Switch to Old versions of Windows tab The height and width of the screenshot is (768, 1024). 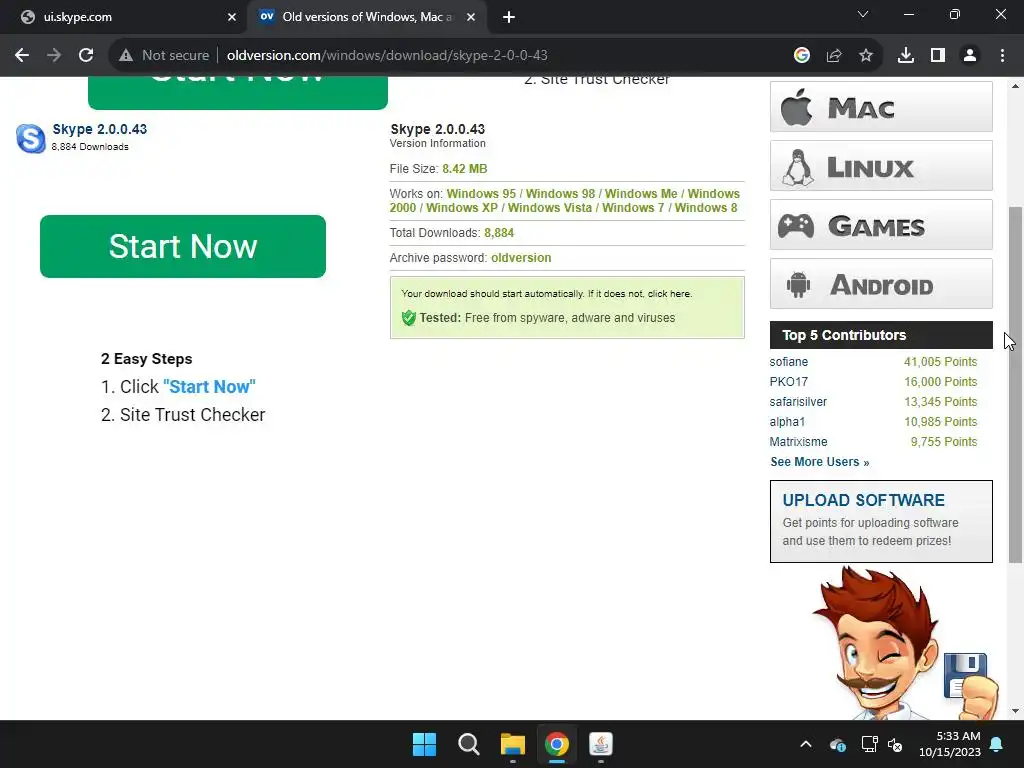(366, 17)
